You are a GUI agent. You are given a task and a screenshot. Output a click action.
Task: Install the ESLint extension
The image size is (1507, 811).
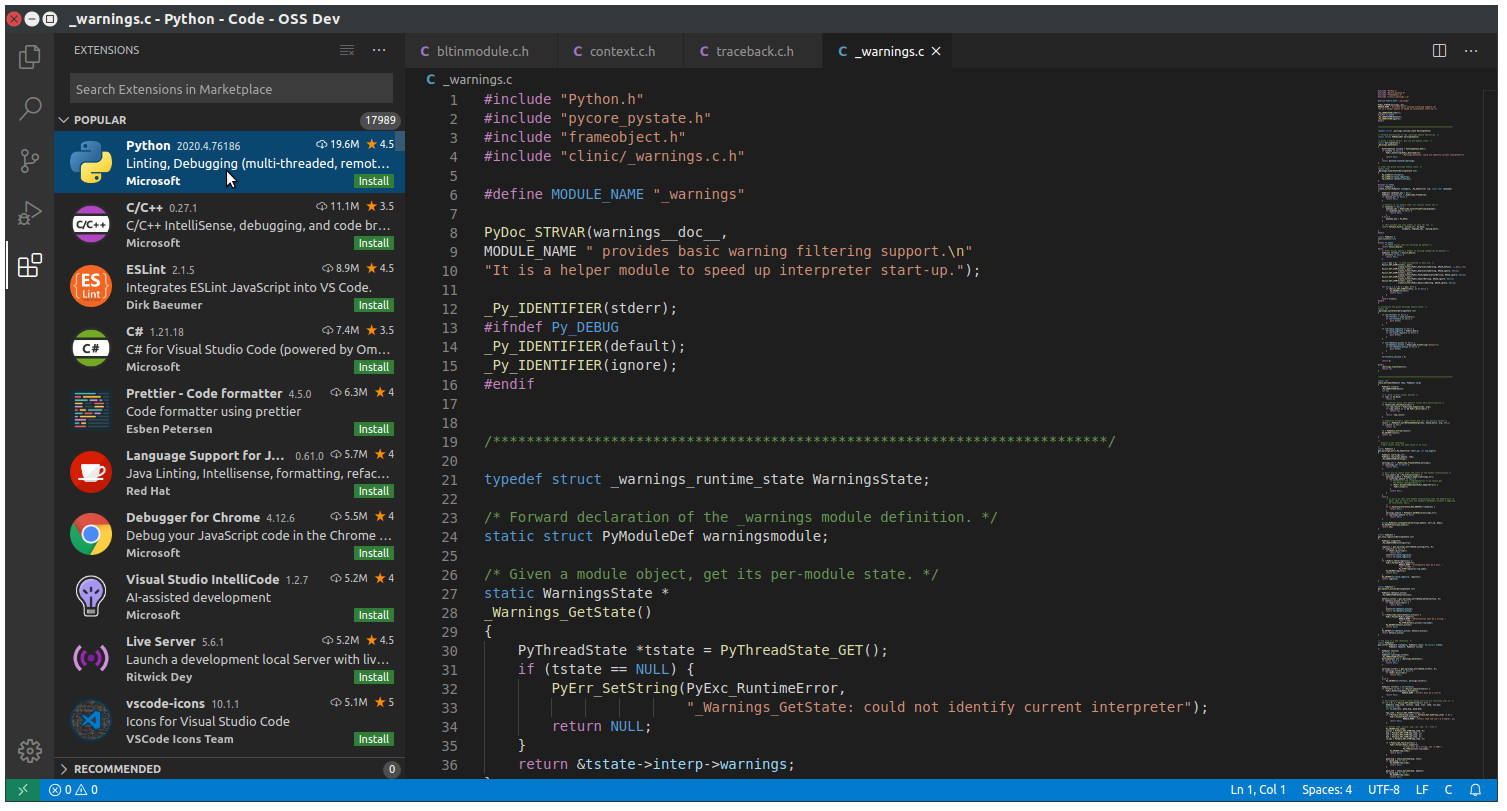coord(374,305)
